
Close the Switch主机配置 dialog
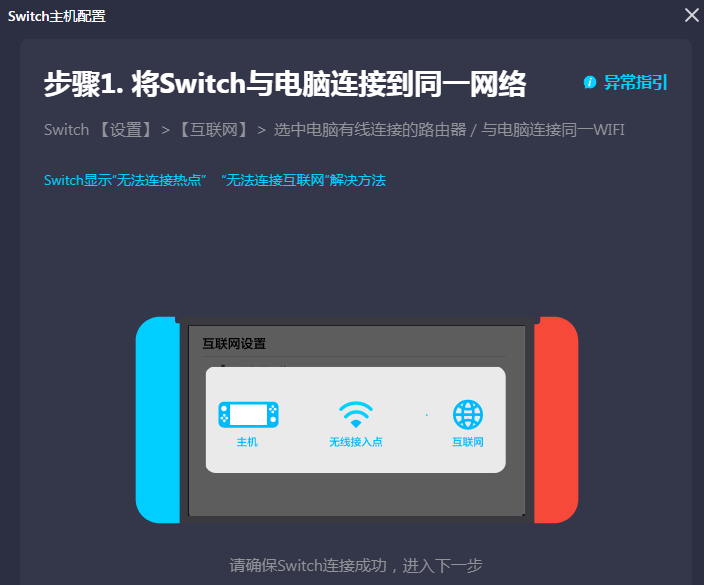click(692, 15)
